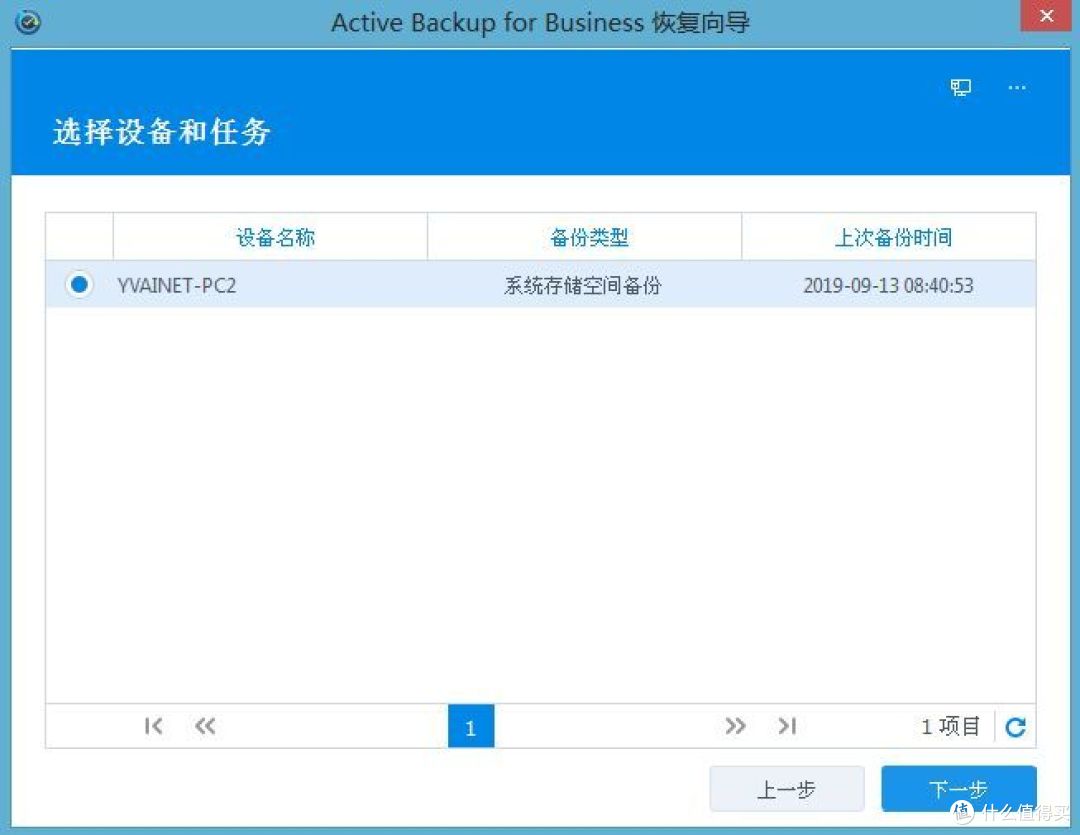1080x835 pixels.
Task: Refresh the device list
Action: (1015, 727)
